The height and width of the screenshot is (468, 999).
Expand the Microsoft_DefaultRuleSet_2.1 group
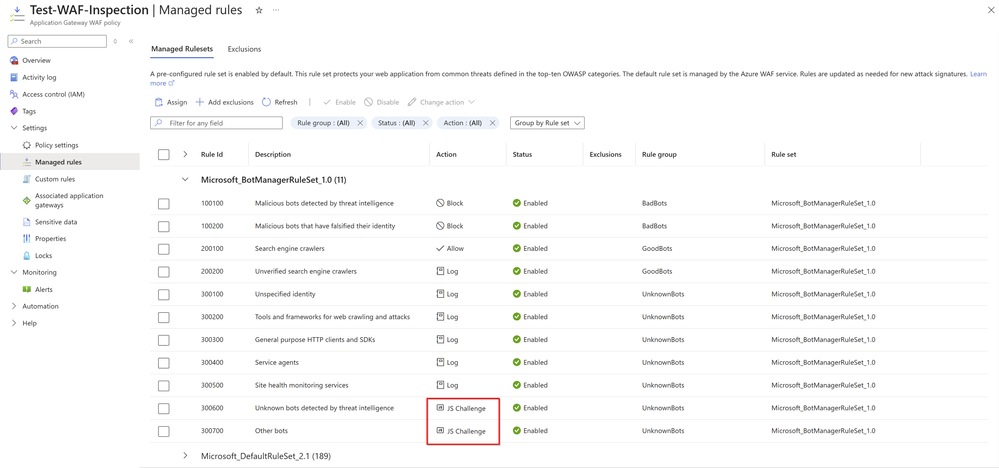tap(185, 456)
